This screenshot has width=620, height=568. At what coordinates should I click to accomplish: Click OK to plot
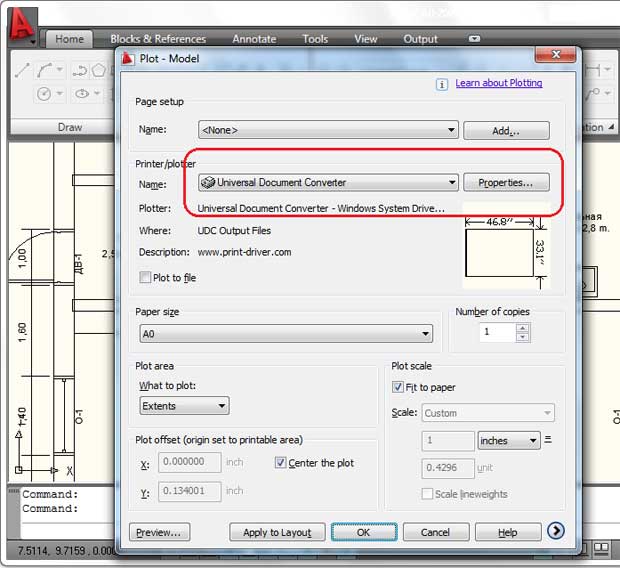click(364, 532)
